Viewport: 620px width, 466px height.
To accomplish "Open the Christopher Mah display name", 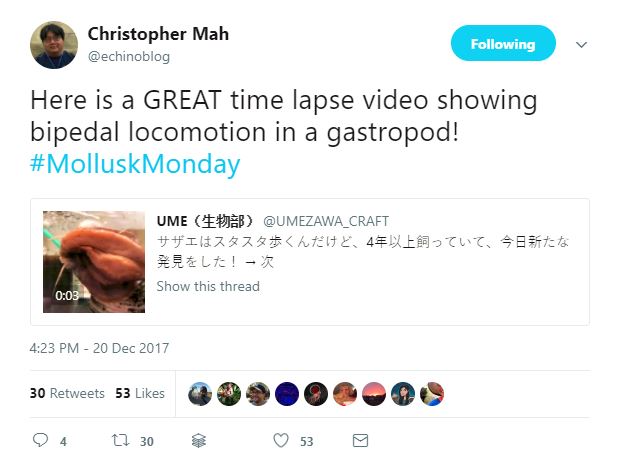I will pyautogui.click(x=158, y=34).
